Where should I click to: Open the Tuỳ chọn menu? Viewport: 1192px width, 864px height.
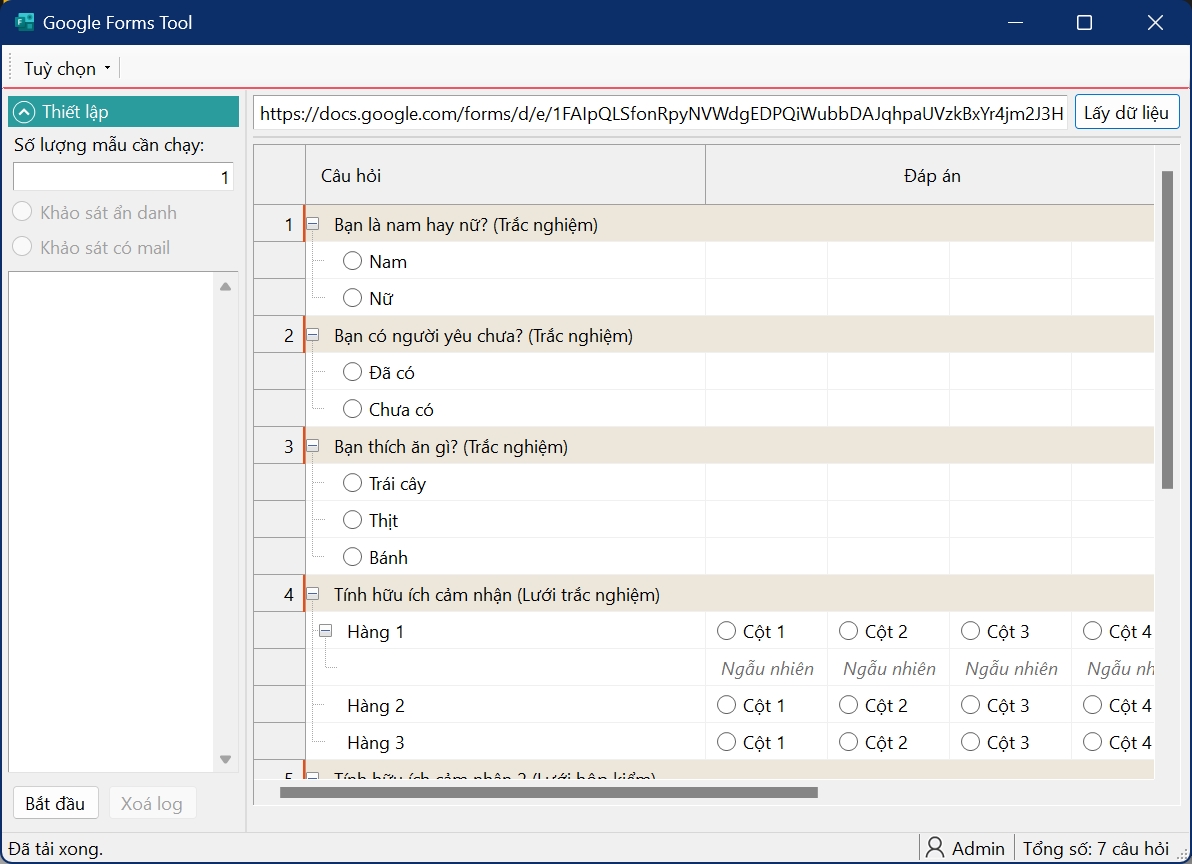coord(67,68)
